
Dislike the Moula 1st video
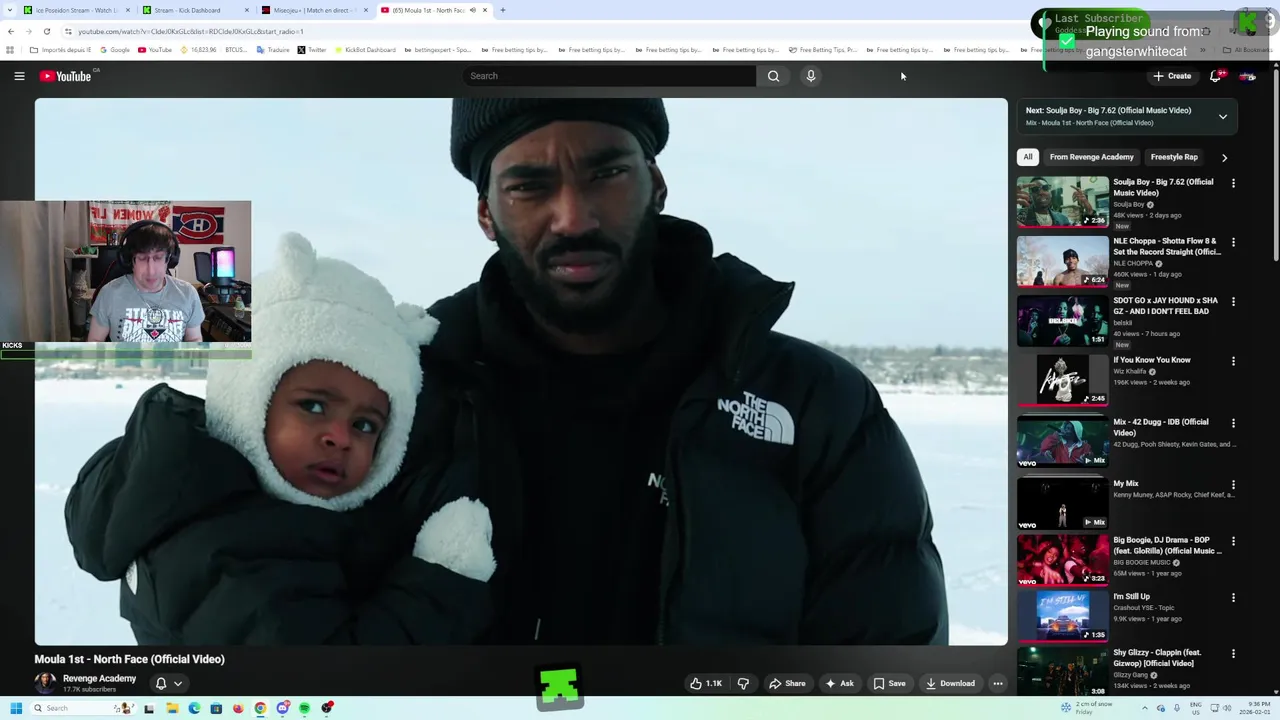click(743, 684)
